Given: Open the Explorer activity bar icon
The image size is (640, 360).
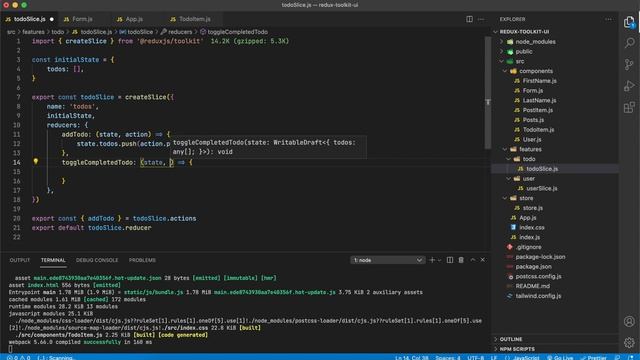Looking at the screenshot, I should click(x=629, y=22).
